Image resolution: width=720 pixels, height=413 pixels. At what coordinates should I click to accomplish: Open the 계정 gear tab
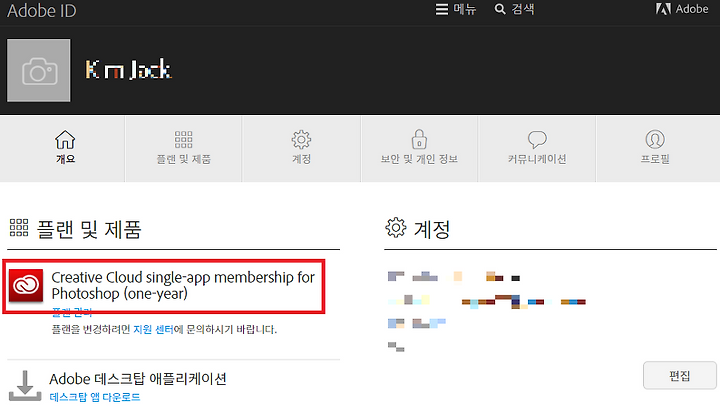coord(301,148)
